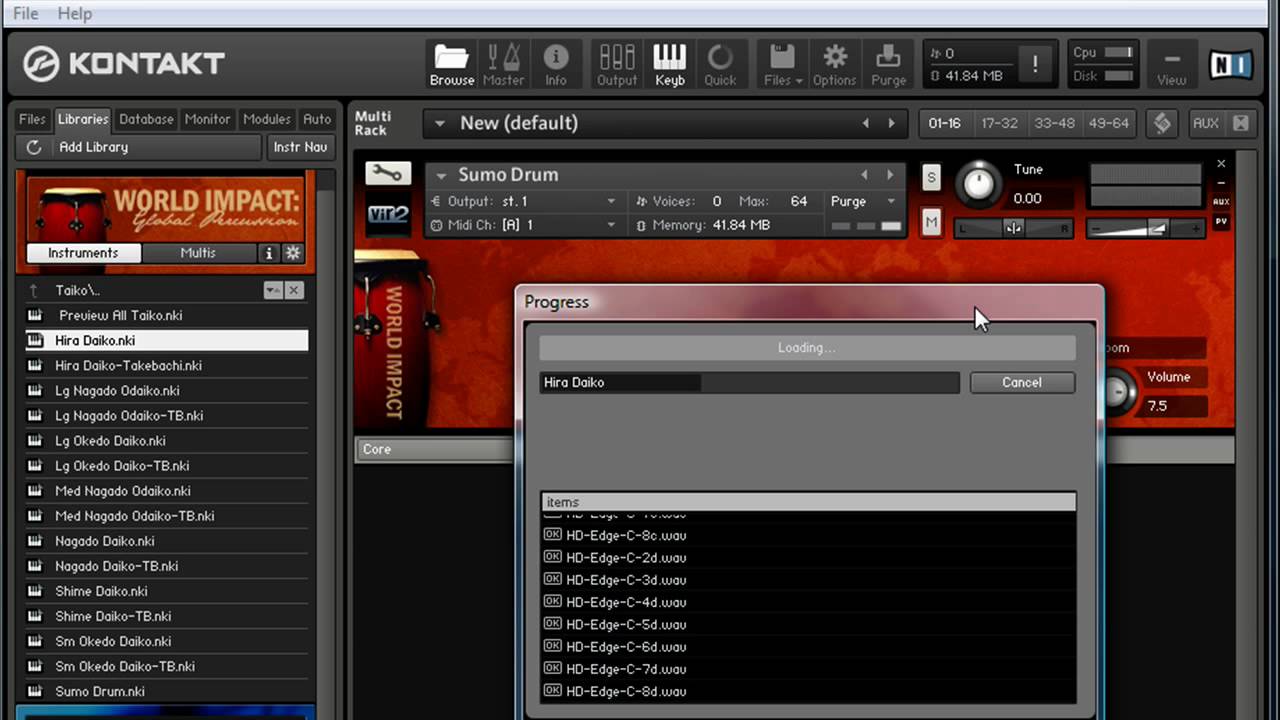The image size is (1280, 720).
Task: Select Shime Daiko.nki in the list
Action: (x=166, y=591)
